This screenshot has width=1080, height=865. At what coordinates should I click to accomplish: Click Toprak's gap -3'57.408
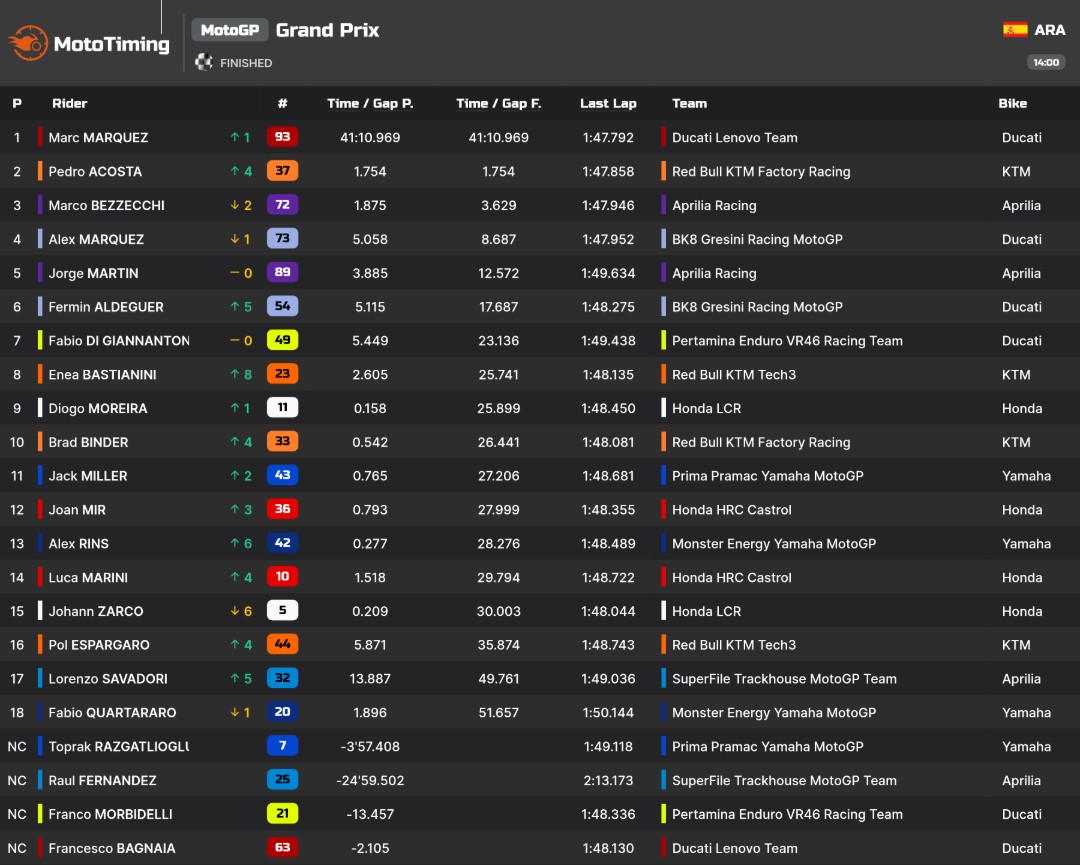370,747
